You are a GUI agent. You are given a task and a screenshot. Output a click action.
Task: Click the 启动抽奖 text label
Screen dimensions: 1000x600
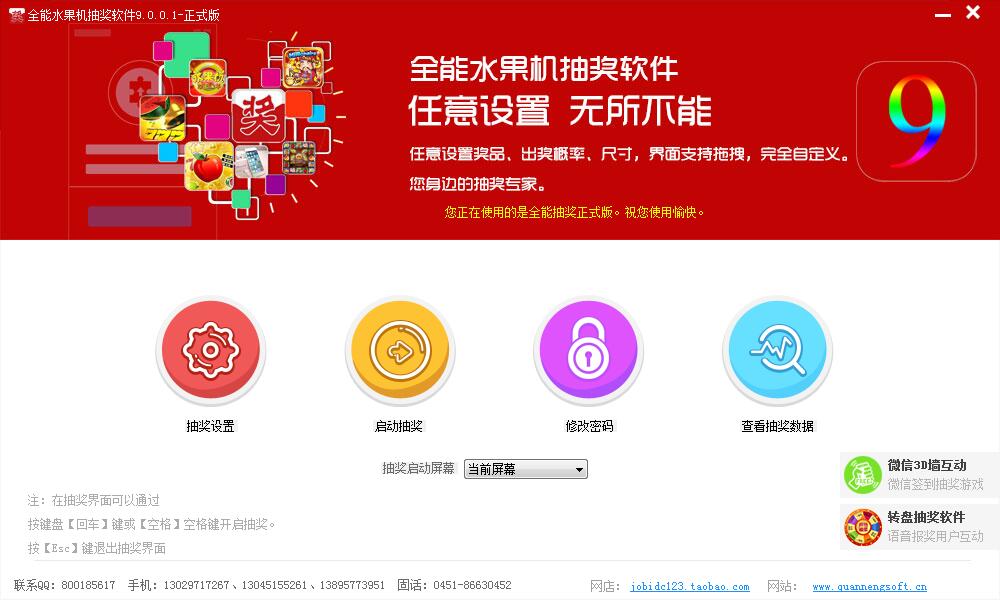[399, 427]
